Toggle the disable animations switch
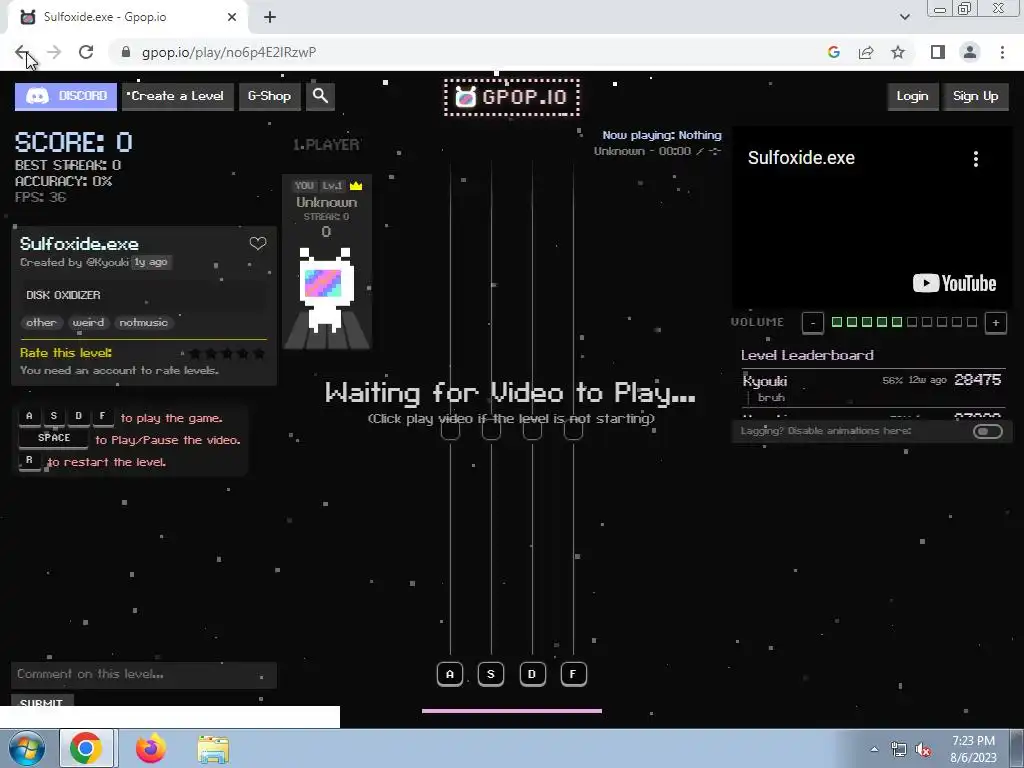Screen dimensions: 1024x768 pyautogui.click(x=987, y=431)
